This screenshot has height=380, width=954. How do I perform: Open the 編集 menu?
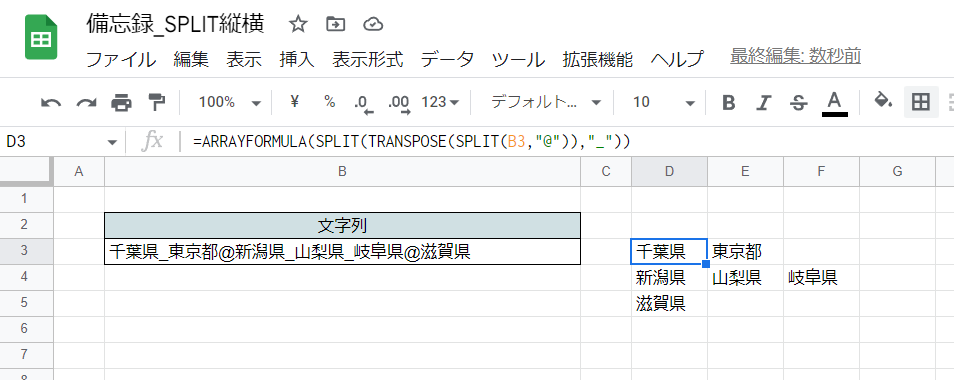coord(190,59)
